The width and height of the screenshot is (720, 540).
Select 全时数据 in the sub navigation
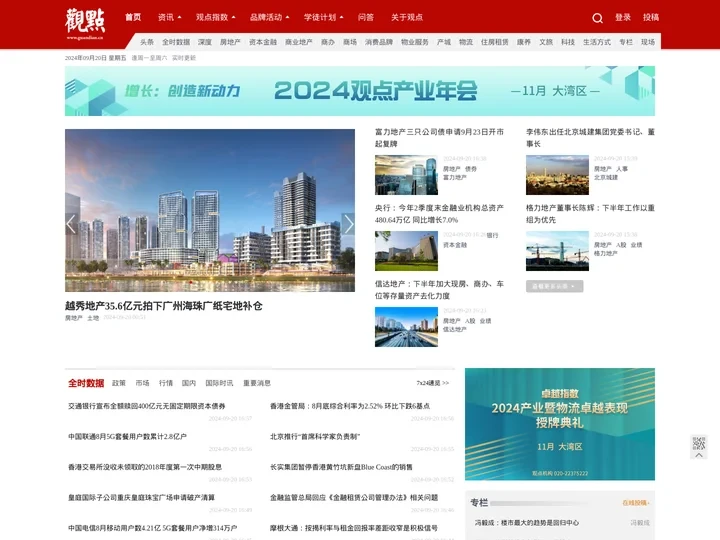[x=176, y=42]
